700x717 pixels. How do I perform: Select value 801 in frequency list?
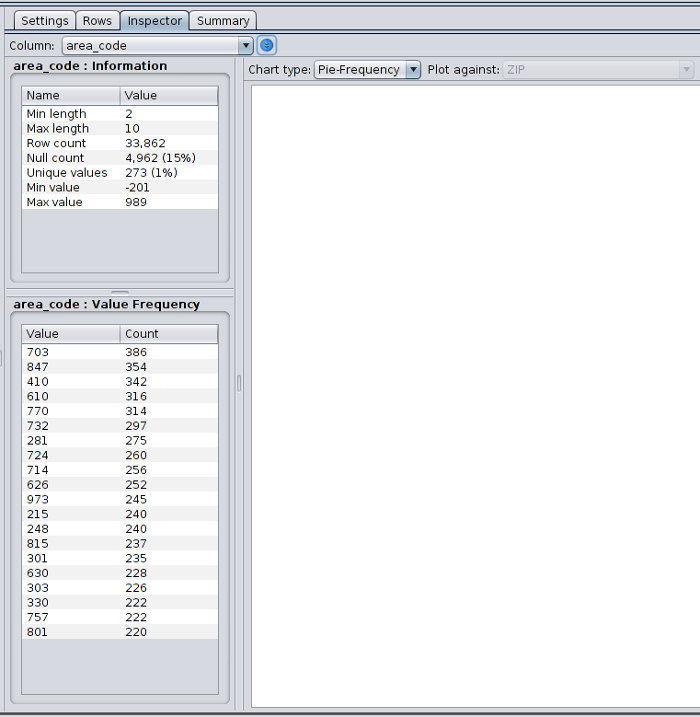click(119, 632)
